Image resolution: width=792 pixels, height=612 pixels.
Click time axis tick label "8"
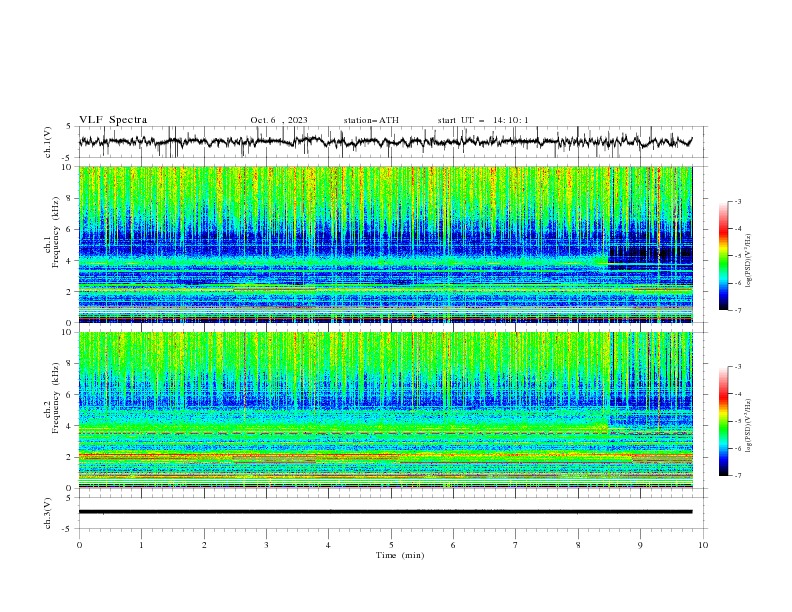[578, 545]
